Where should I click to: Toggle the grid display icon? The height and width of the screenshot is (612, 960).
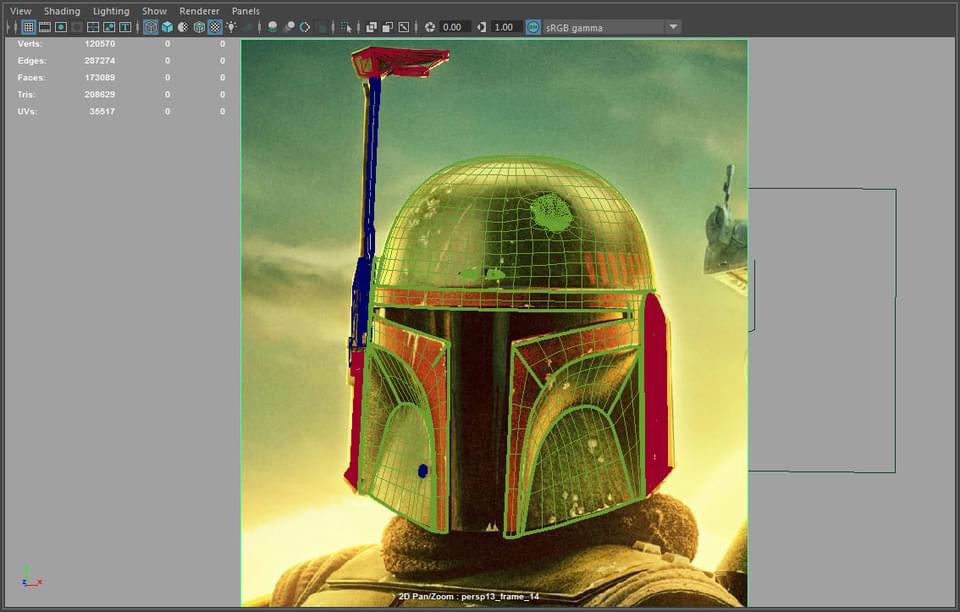coord(28,27)
